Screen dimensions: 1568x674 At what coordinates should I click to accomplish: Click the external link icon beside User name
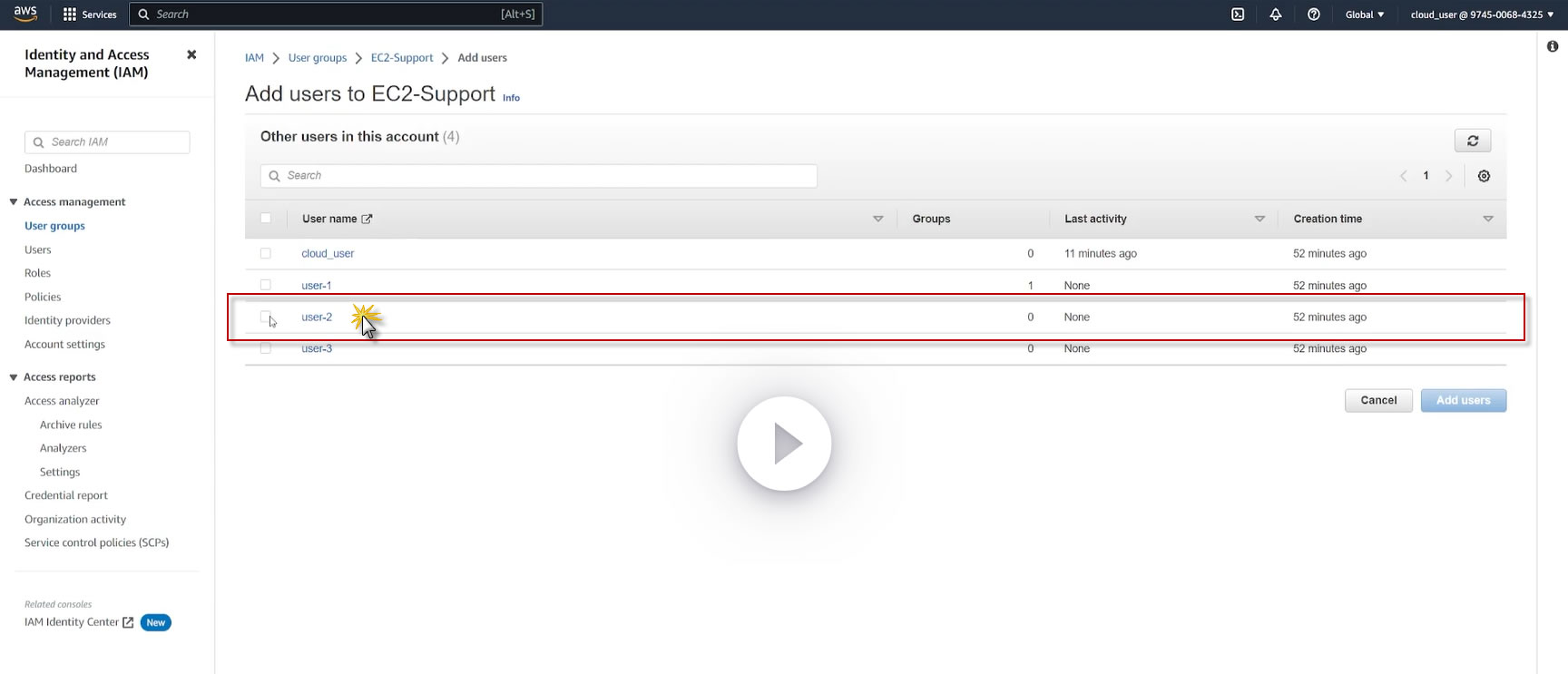point(367,219)
